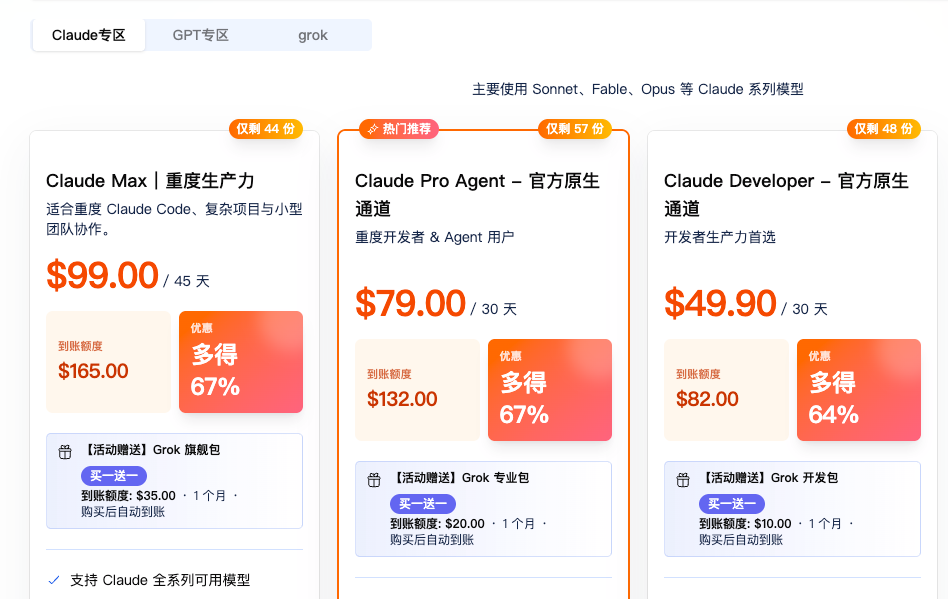The image size is (948, 599).
Task: Click the 重度开发者 & Agent 用户 subtitle
Action: click(435, 237)
